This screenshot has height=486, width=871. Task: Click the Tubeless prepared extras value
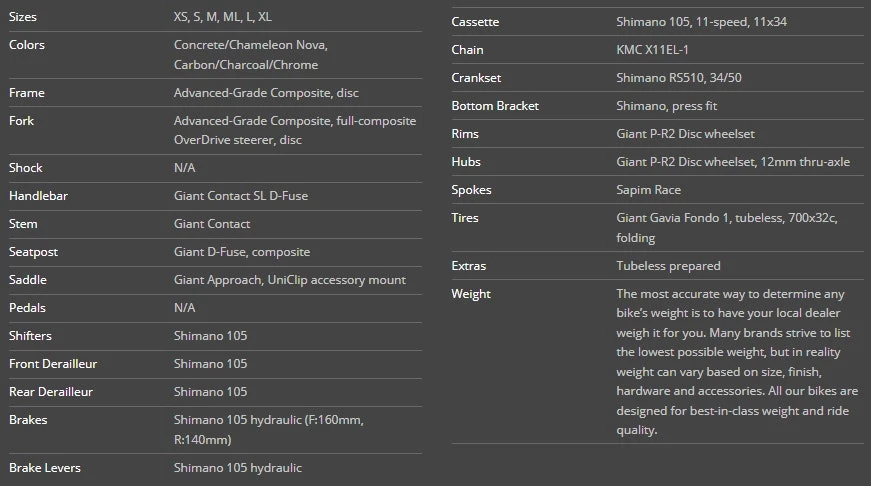coord(668,266)
